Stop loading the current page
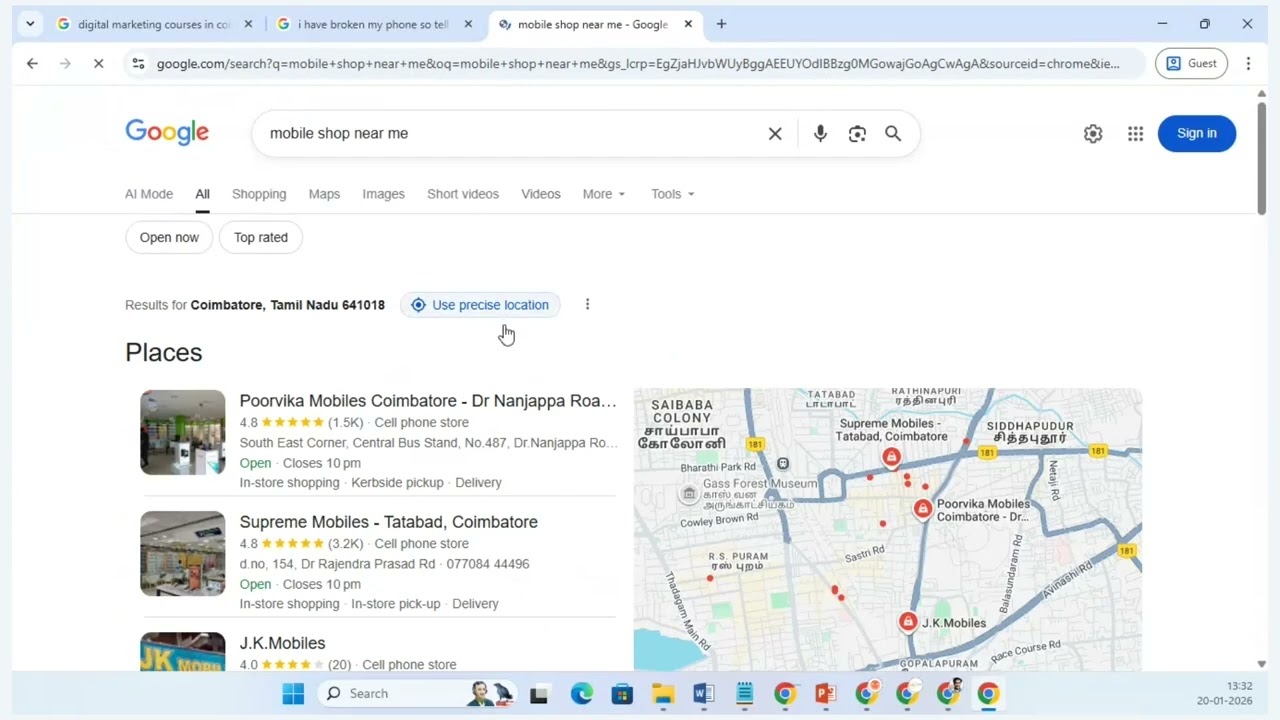Screen dimensions: 1280x720 [98, 63]
